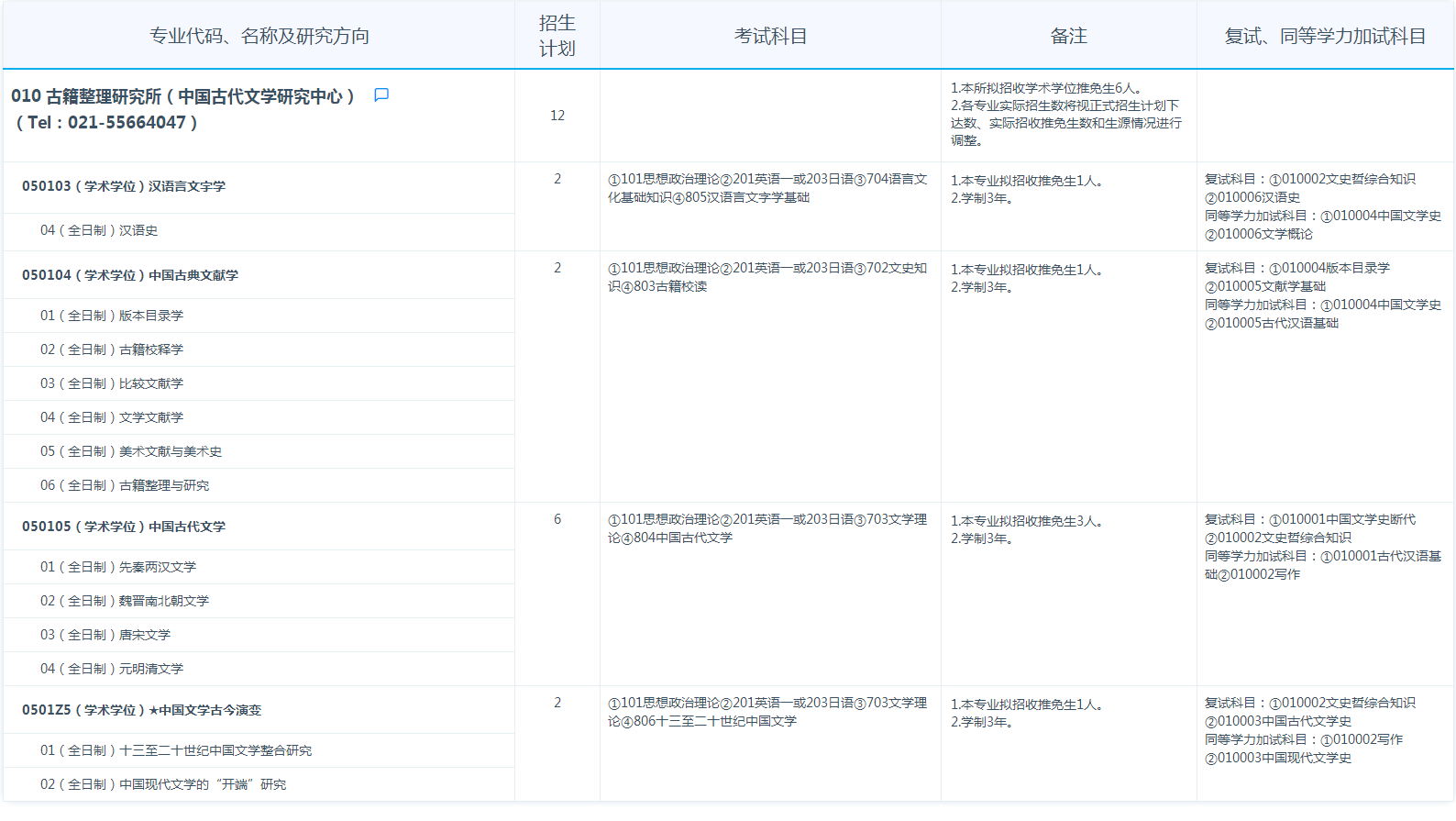Choose direction 02 古籍校释学
The height and width of the screenshot is (821, 1456).
tap(112, 349)
